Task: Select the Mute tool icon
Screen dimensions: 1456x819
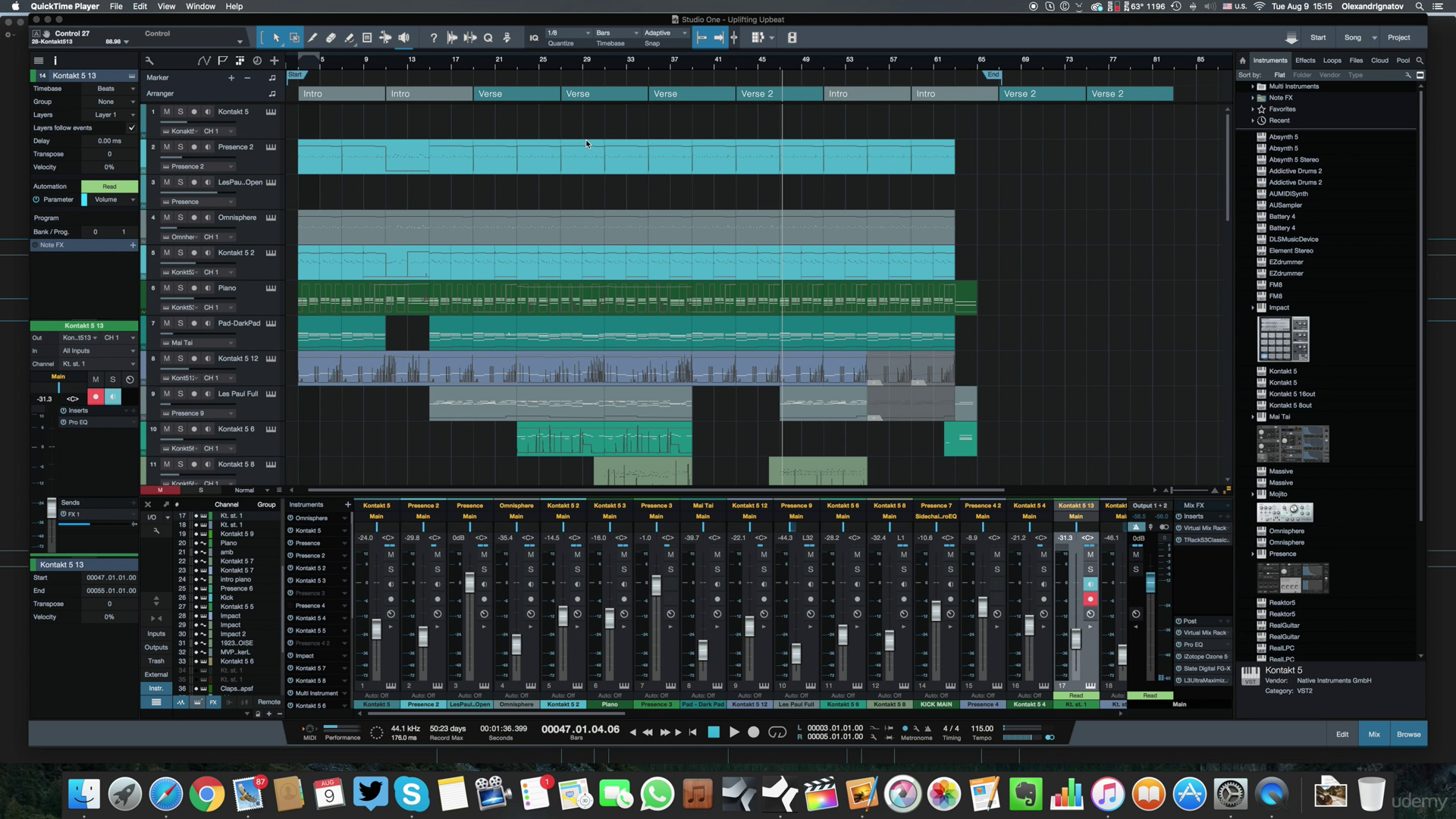Action: tap(367, 38)
